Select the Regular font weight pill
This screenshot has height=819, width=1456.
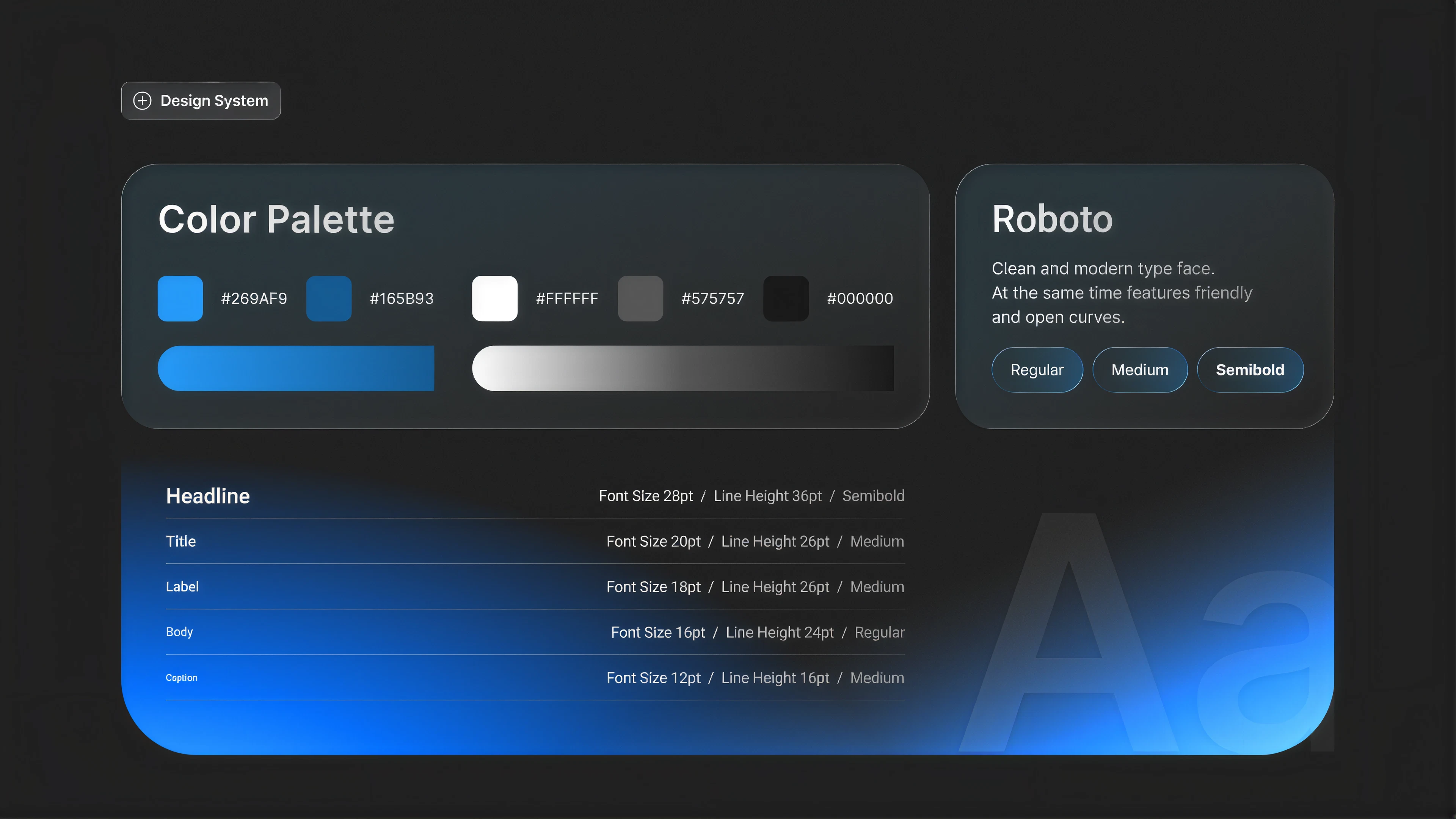coord(1037,370)
